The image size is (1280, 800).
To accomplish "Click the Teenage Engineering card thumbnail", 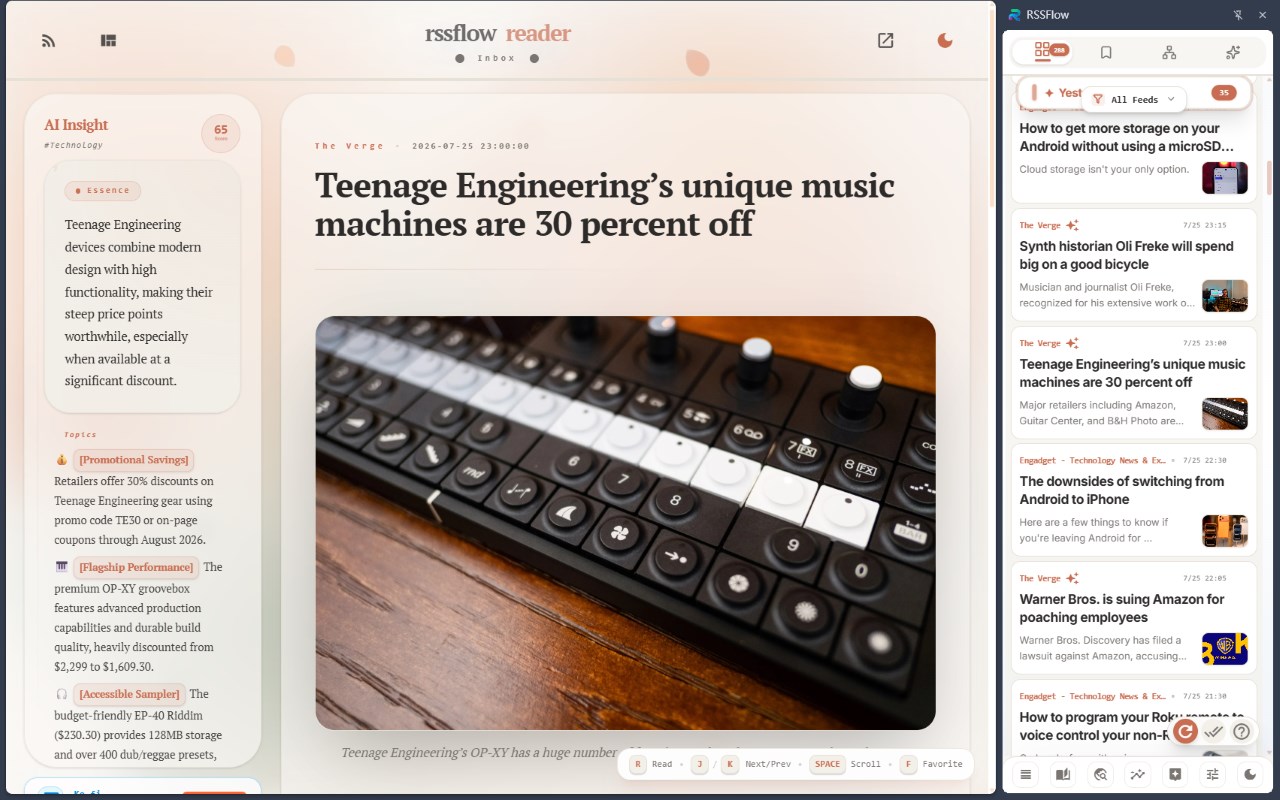I will click(1225, 413).
